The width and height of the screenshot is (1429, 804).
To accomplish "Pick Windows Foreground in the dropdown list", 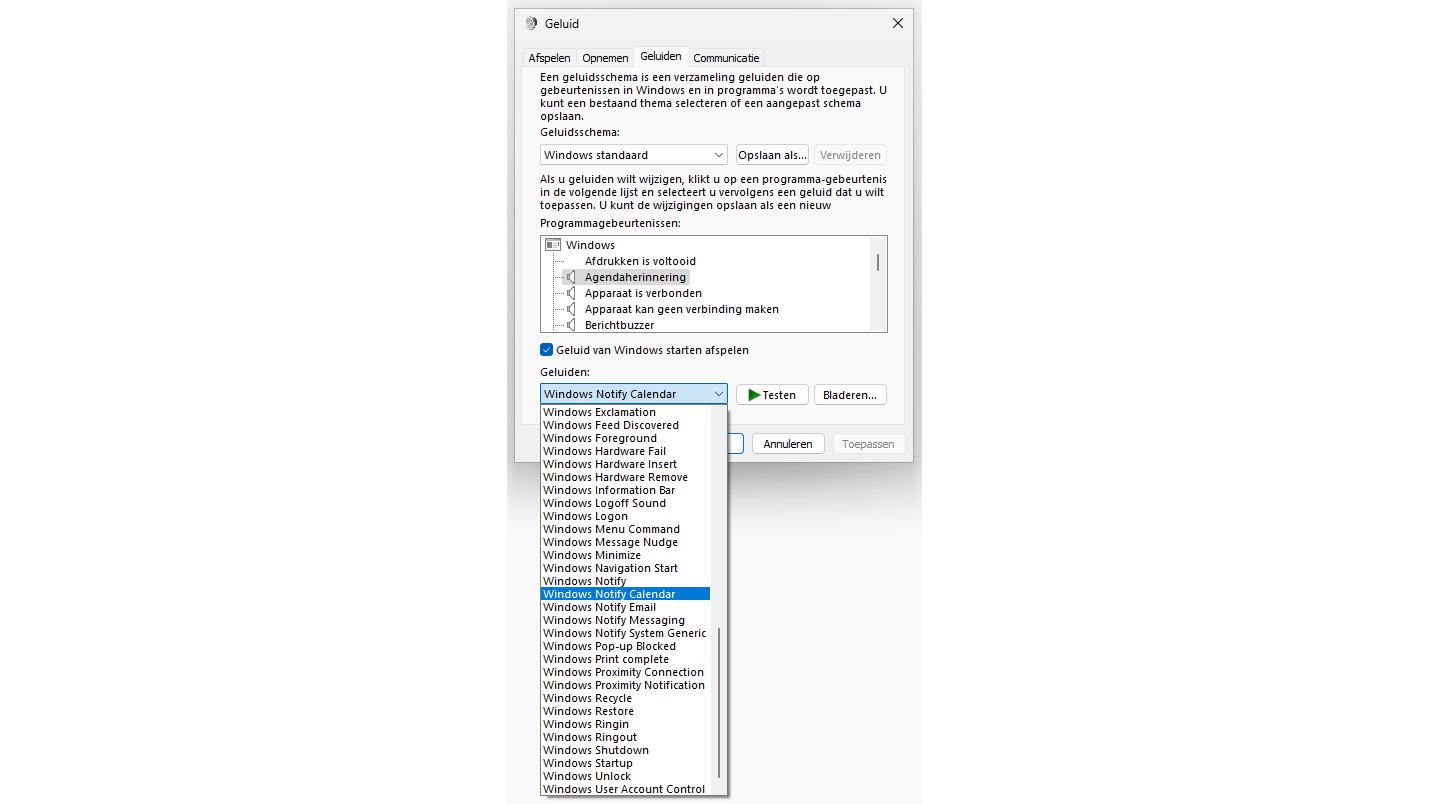I will (x=626, y=438).
